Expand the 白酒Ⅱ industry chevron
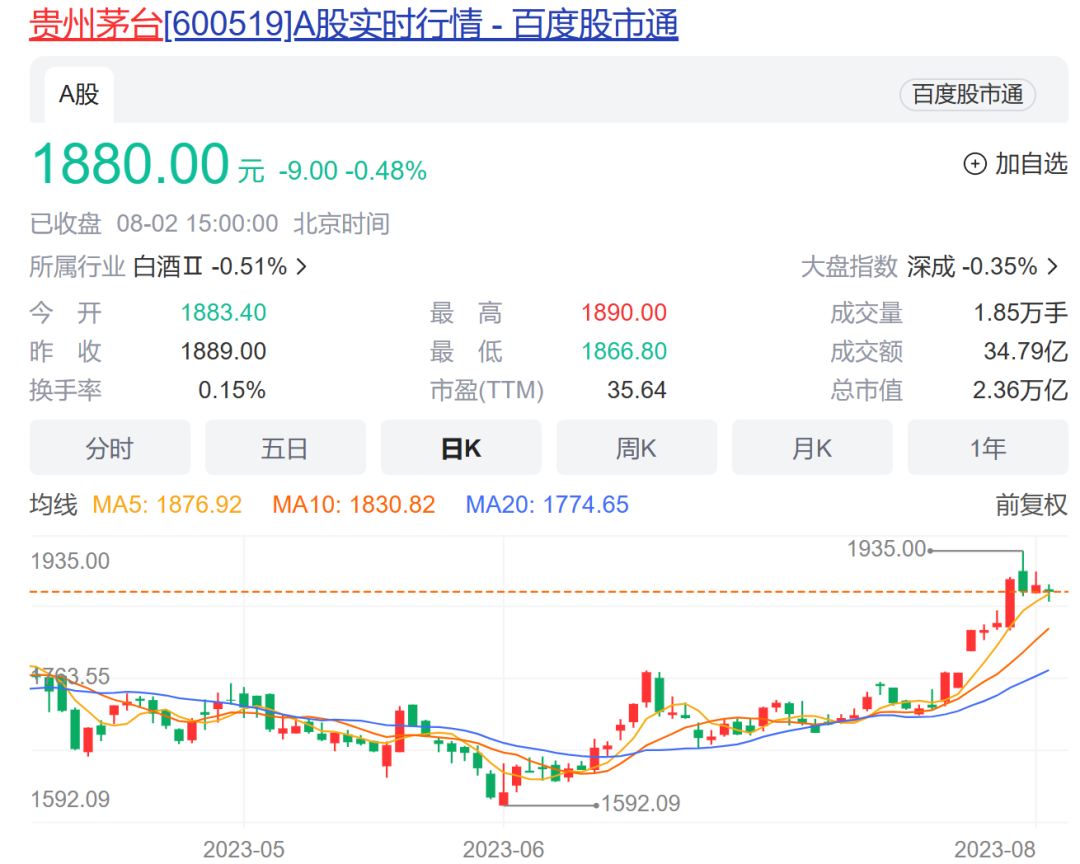Image resolution: width=1080 pixels, height=864 pixels. click(x=301, y=267)
